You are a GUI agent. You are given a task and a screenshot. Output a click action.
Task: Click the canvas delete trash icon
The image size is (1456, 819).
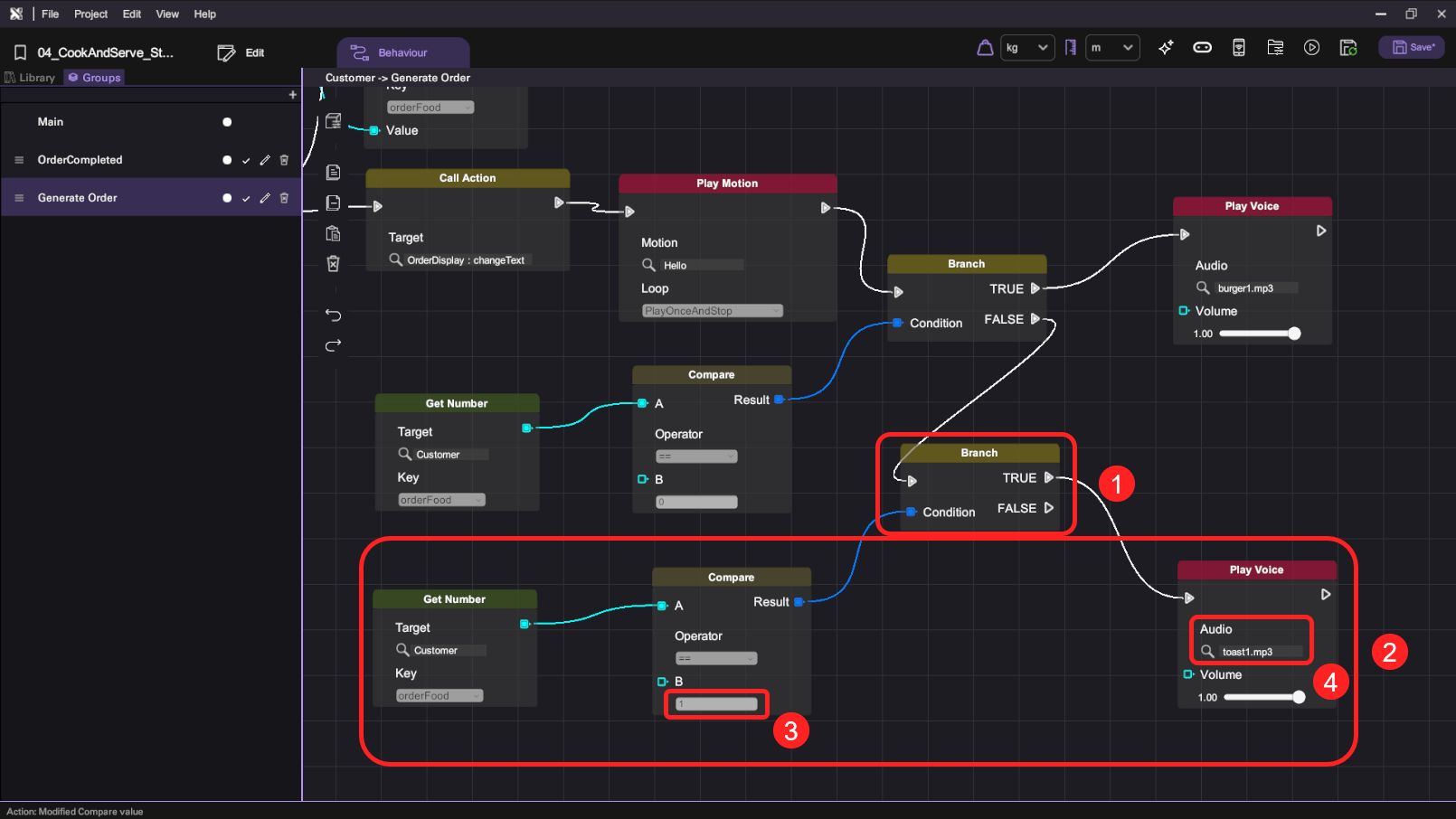(333, 264)
